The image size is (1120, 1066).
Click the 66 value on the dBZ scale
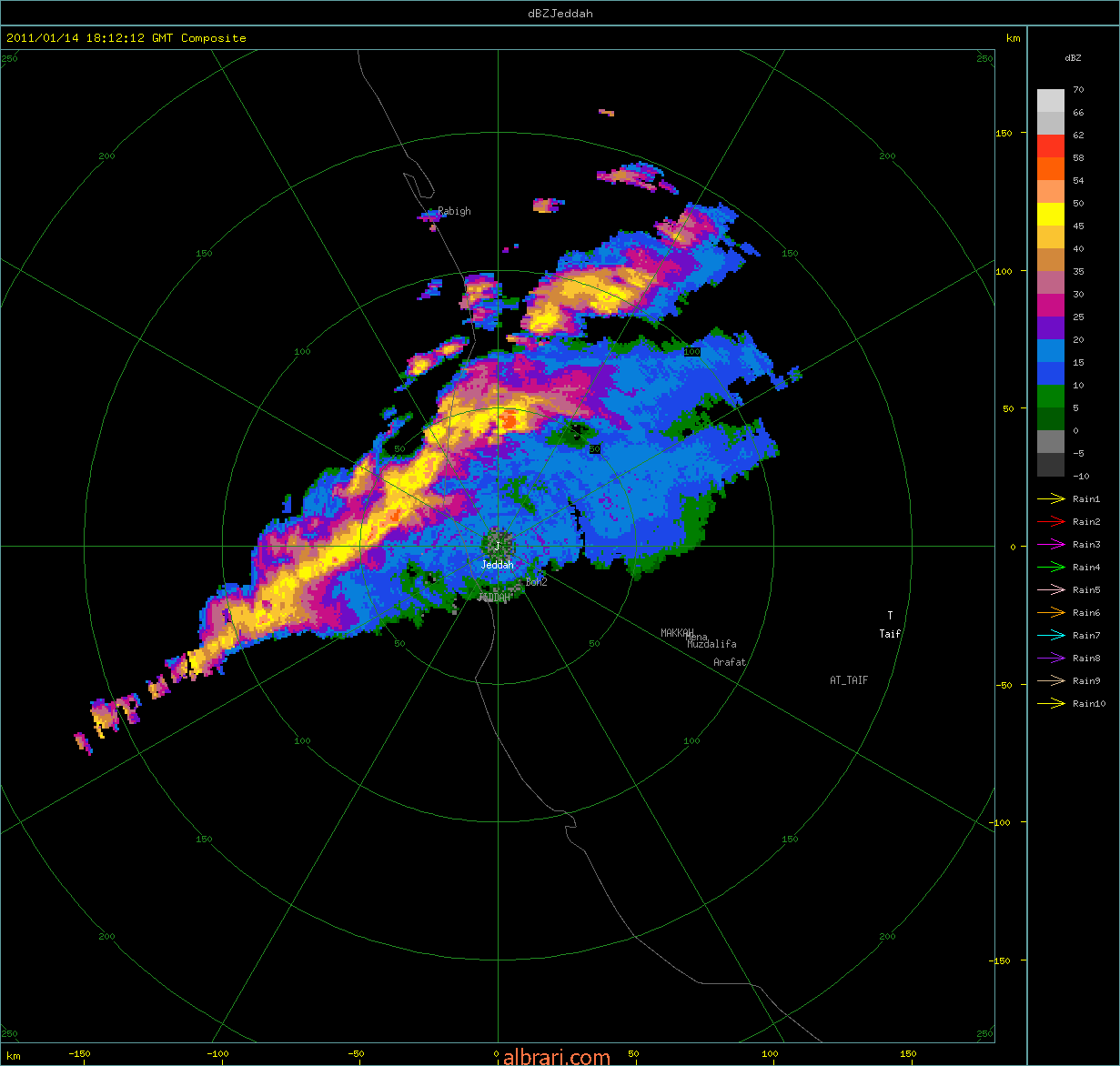pos(1078,113)
